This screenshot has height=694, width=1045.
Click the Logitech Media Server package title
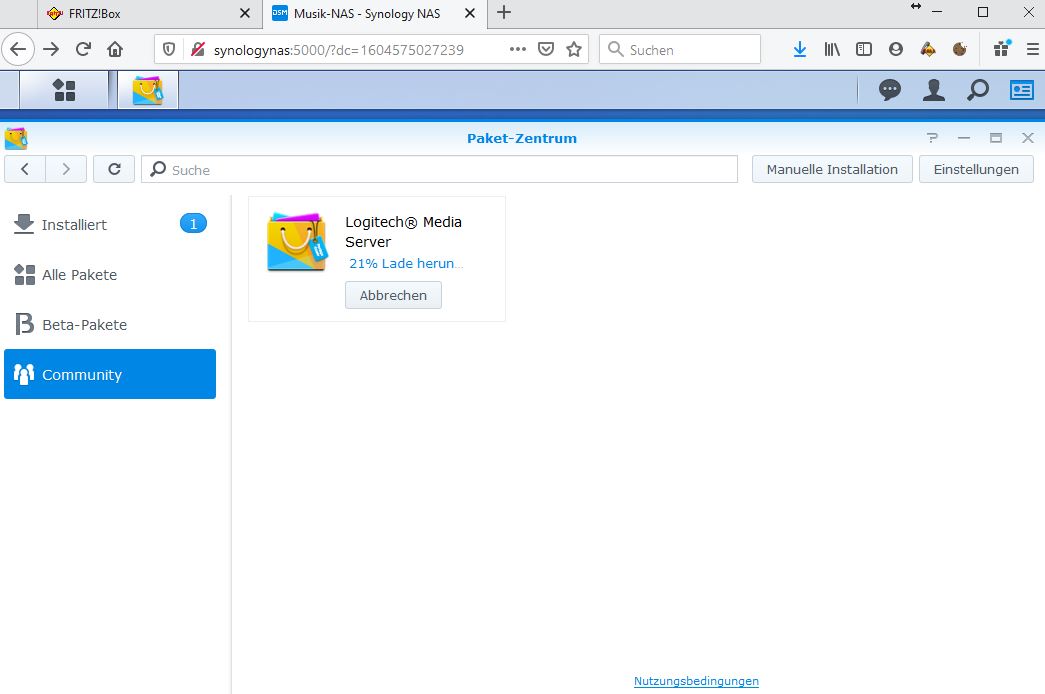click(x=403, y=232)
